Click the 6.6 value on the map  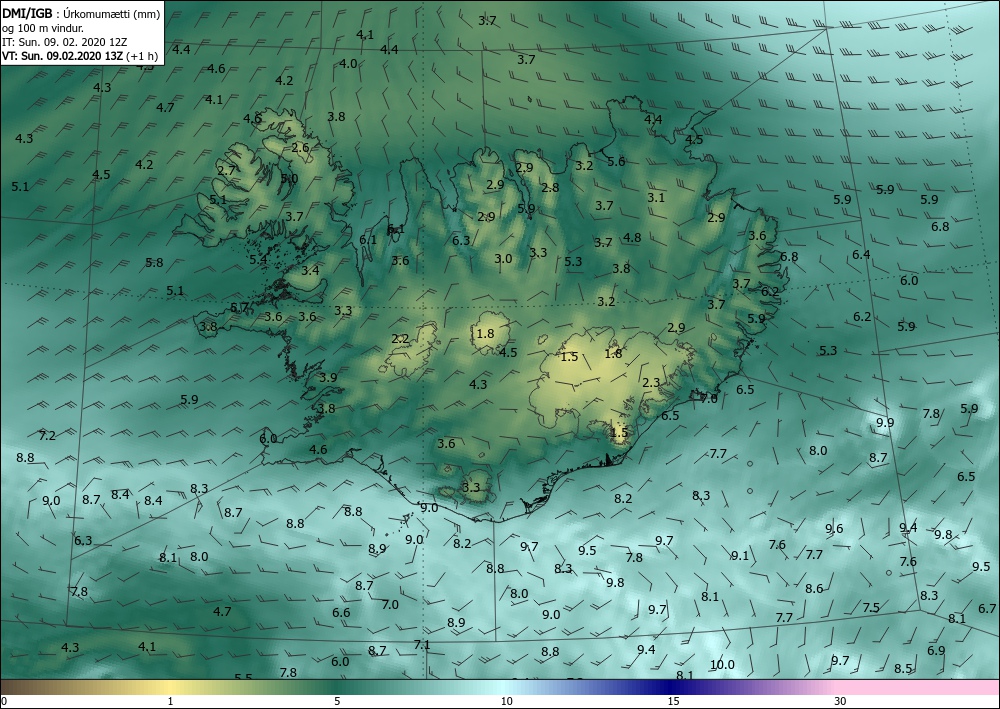(x=341, y=612)
